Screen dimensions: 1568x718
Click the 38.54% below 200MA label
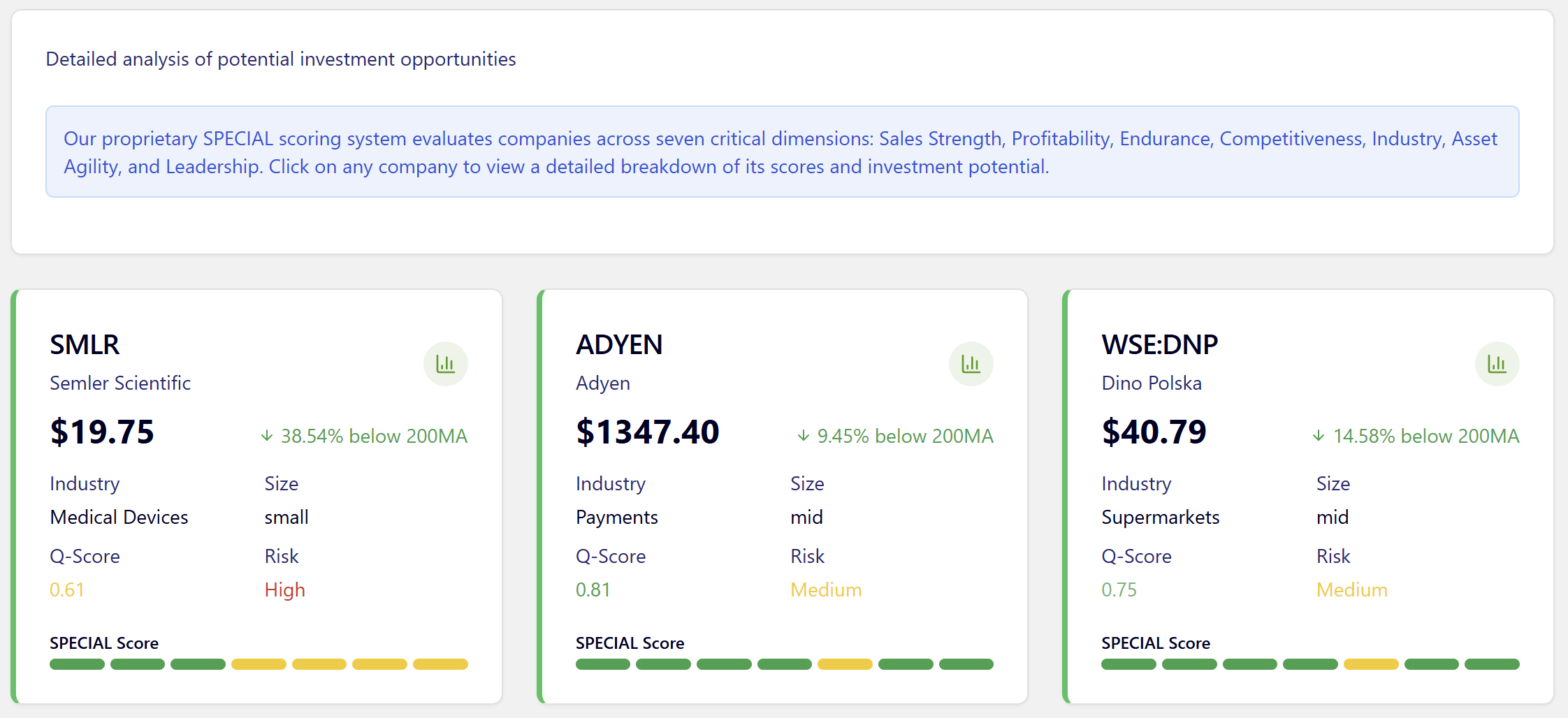[374, 436]
